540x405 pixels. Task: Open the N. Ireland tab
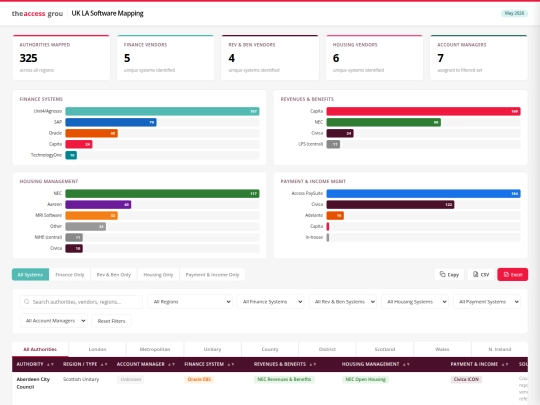point(499,349)
